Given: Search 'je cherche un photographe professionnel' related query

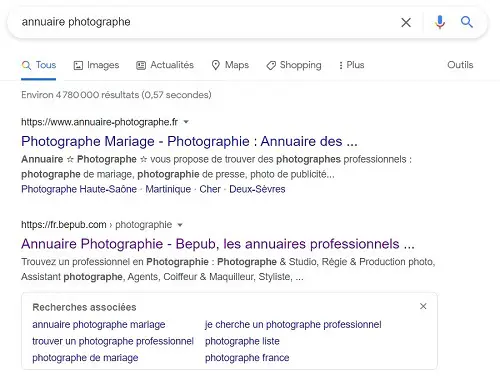Looking at the screenshot, I should [x=293, y=325].
